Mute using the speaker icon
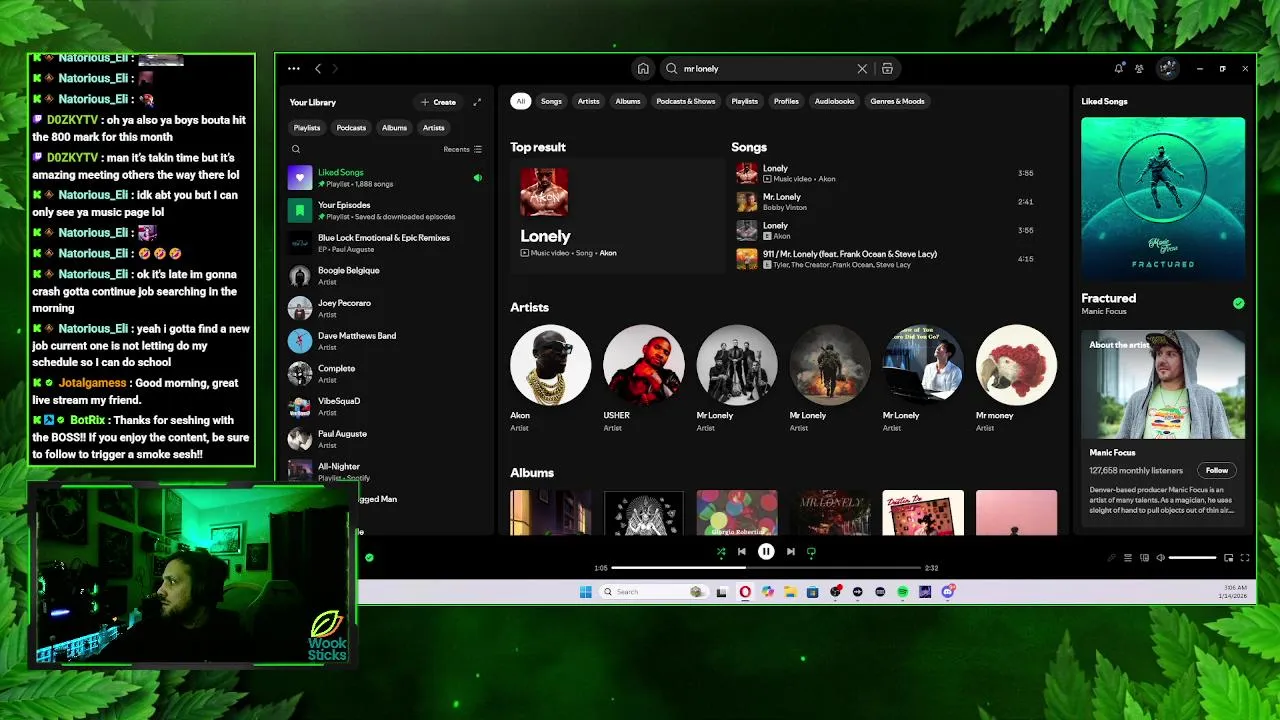1280x720 pixels. (1160, 558)
